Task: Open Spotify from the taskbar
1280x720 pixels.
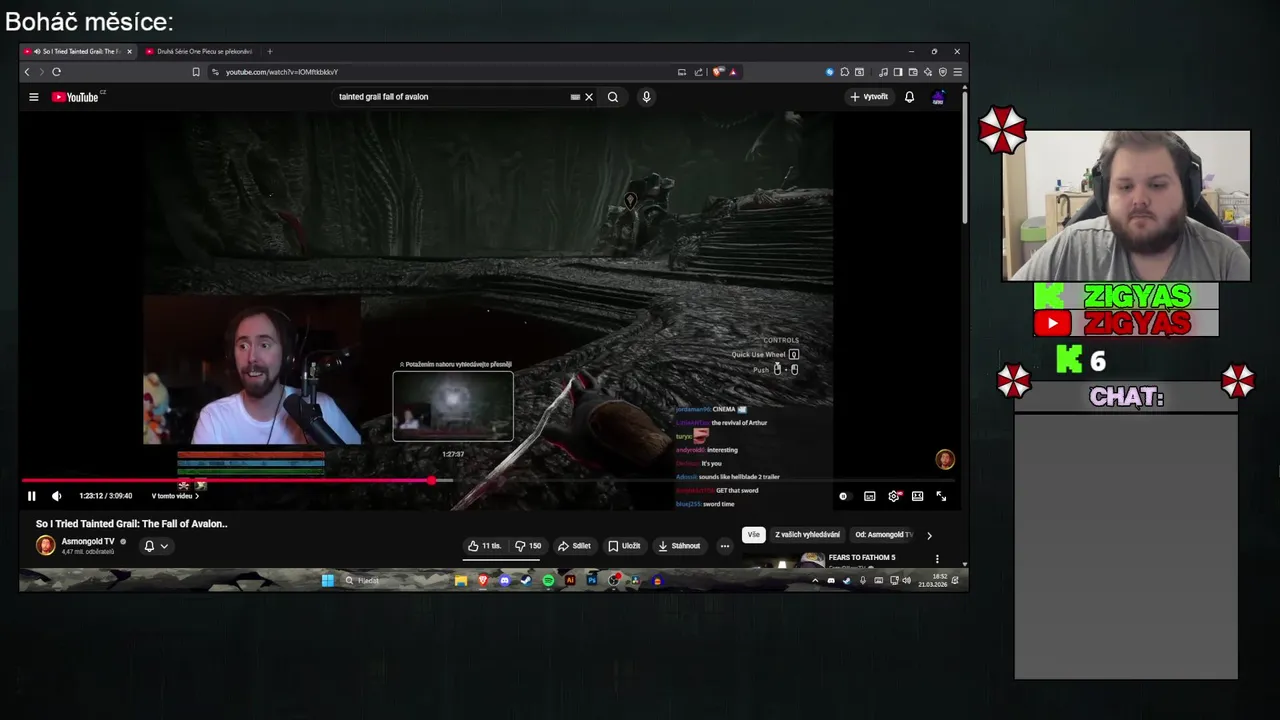Action: 548,580
